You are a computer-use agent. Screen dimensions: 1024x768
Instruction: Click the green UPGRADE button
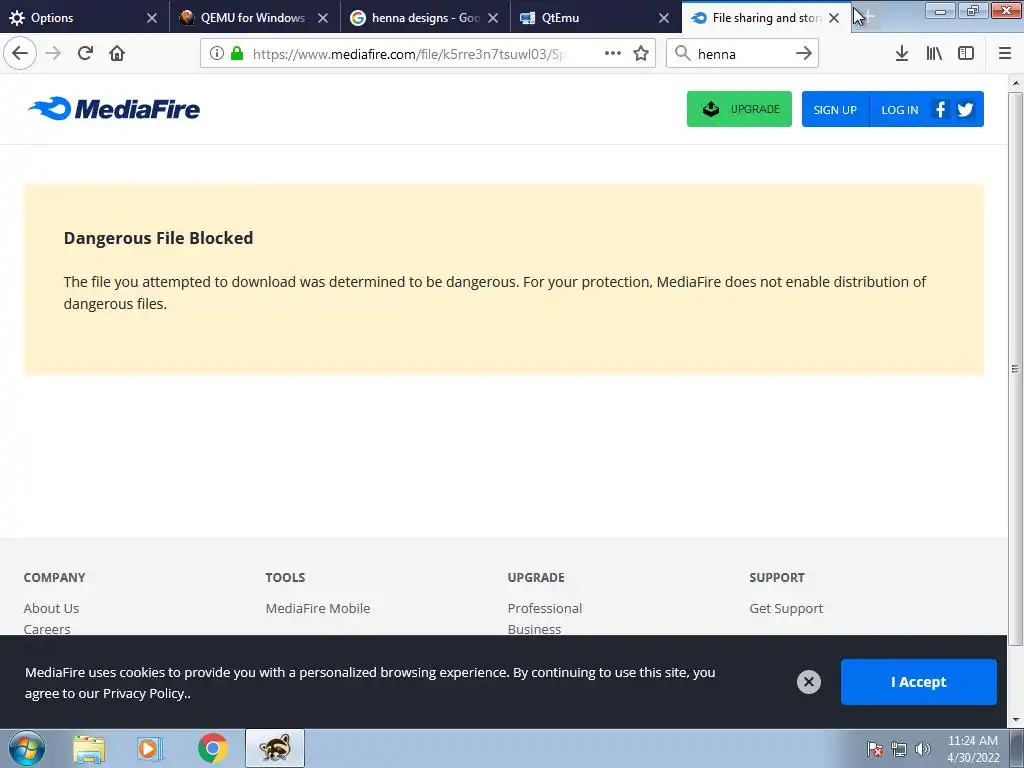pos(739,109)
